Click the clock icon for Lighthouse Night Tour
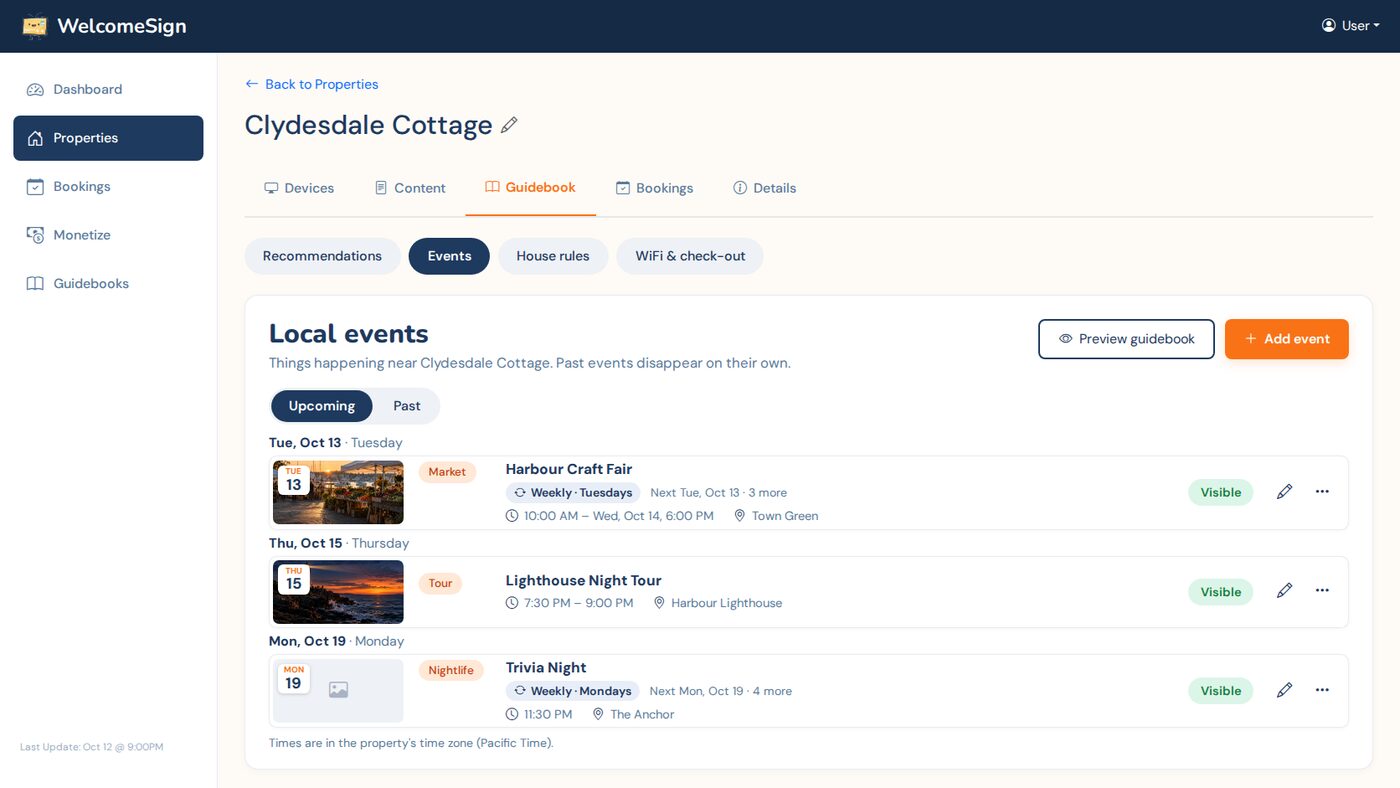 click(512, 603)
